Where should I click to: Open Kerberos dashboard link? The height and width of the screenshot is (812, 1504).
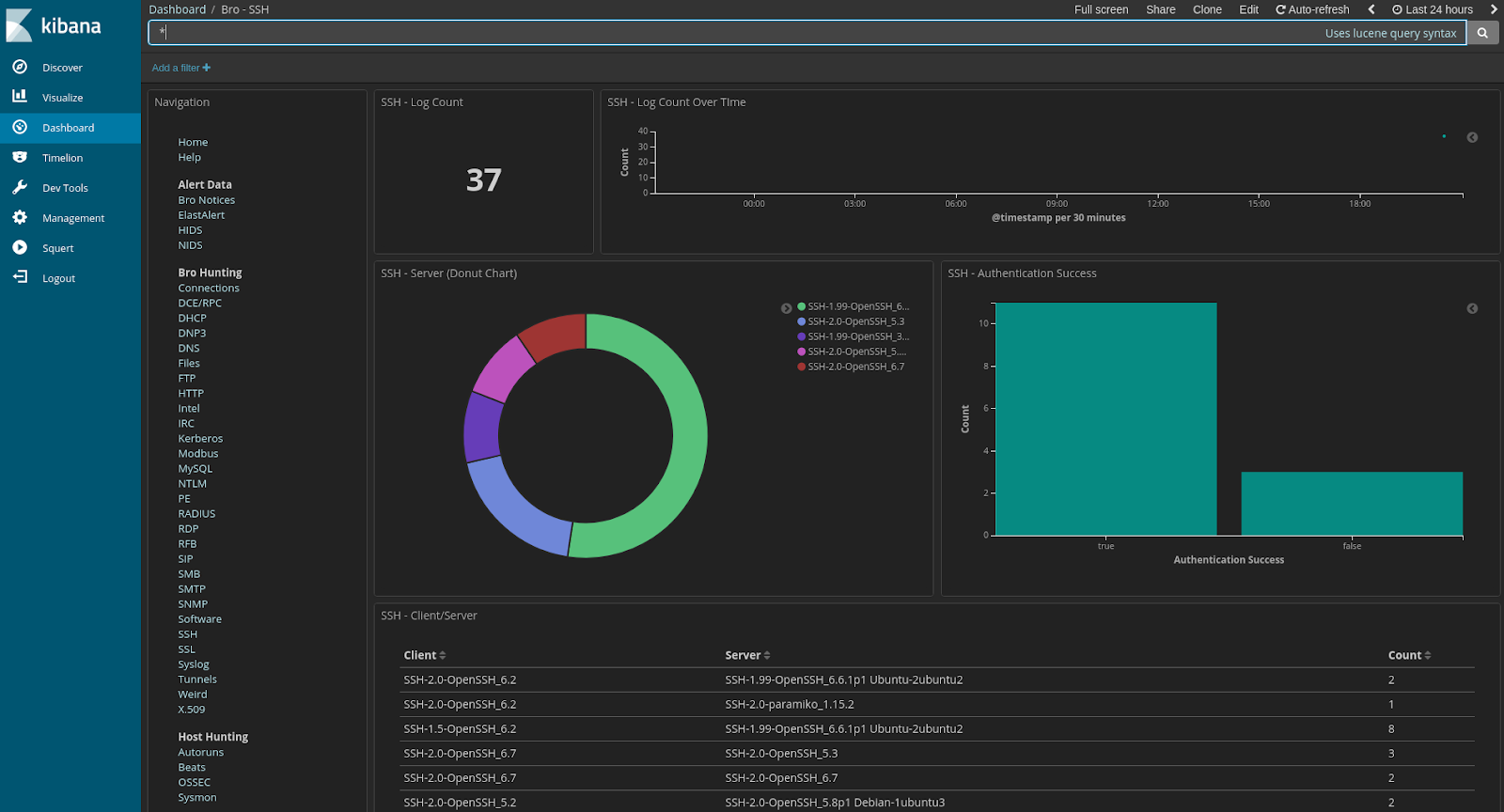tap(200, 439)
